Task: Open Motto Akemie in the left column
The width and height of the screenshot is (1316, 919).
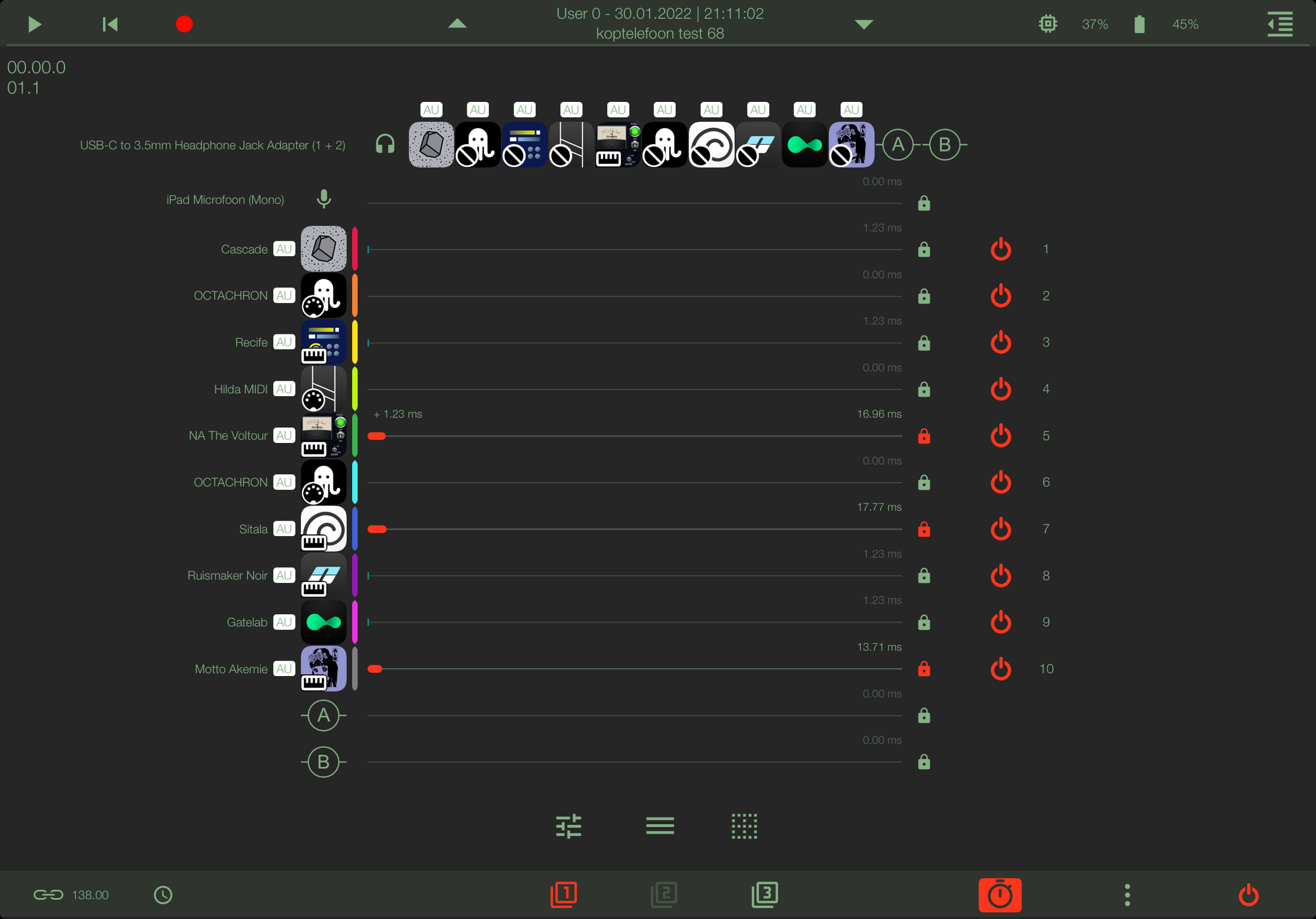Action: coord(324,669)
